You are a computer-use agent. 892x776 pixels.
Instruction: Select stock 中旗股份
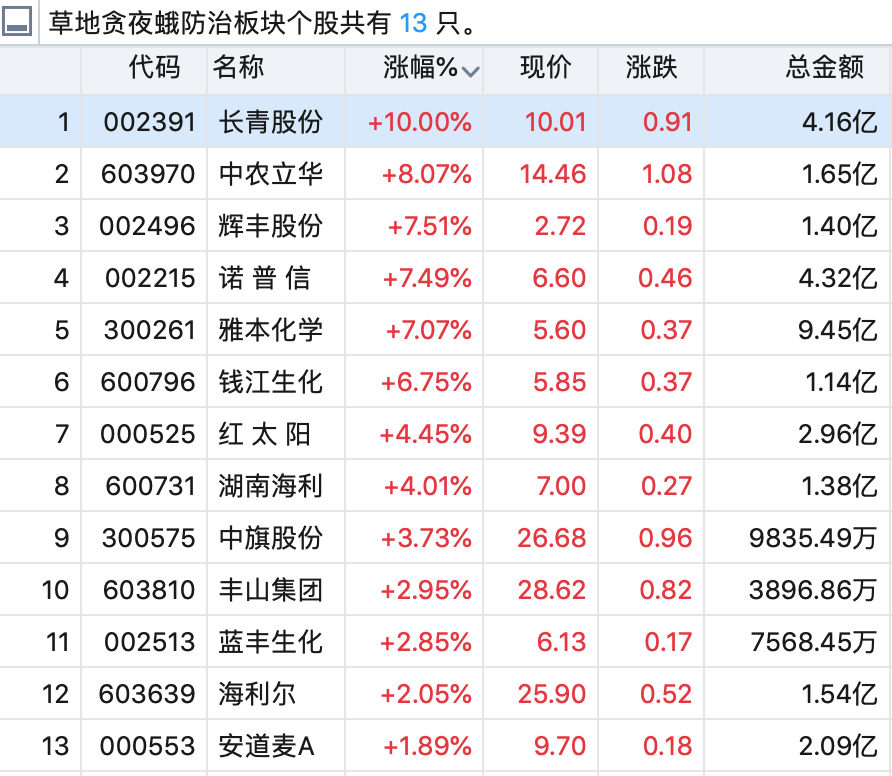[271, 538]
